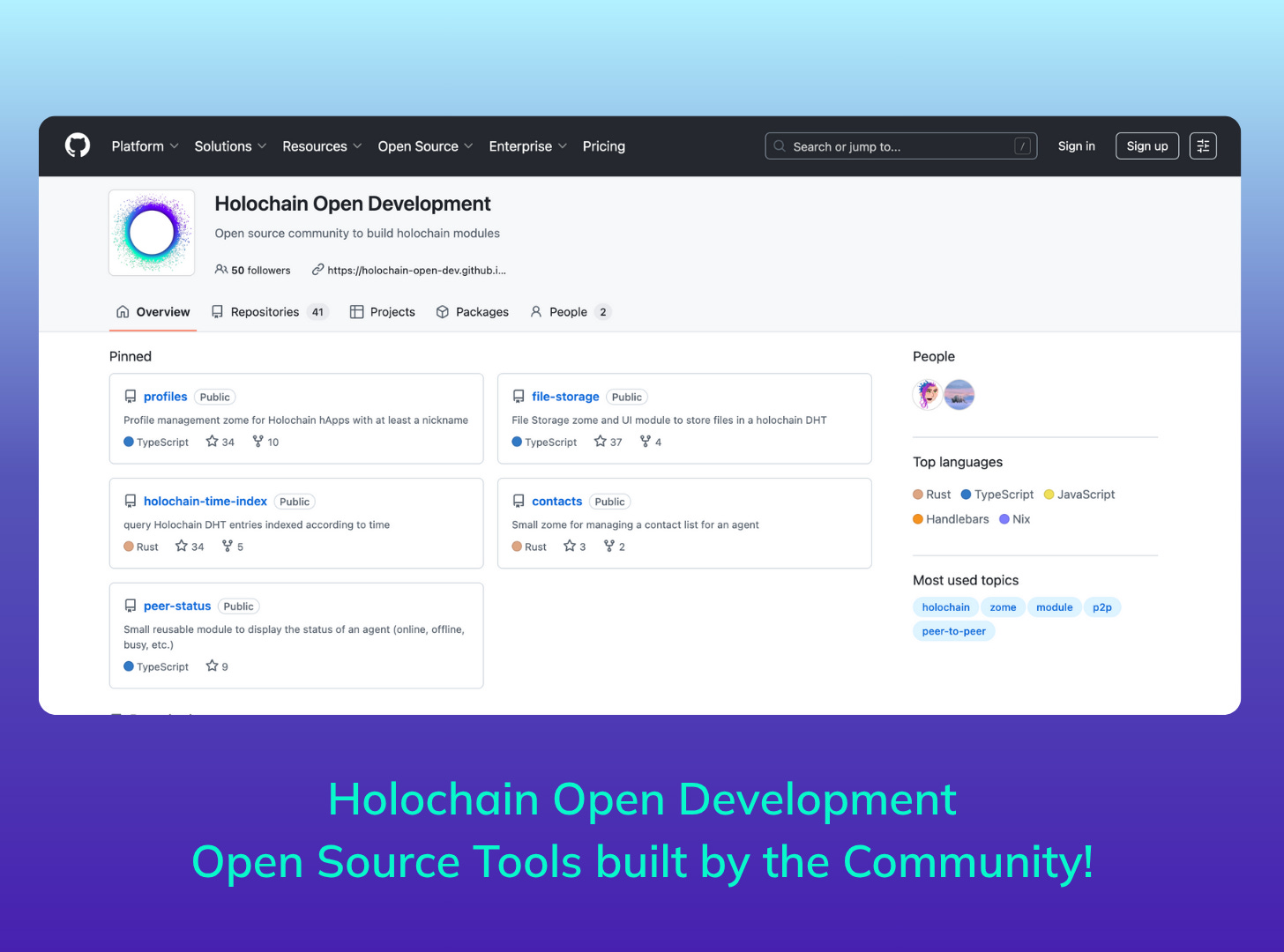Viewport: 1284px width, 952px height.
Task: Filter by JavaScript in Top languages
Action: tap(1079, 495)
